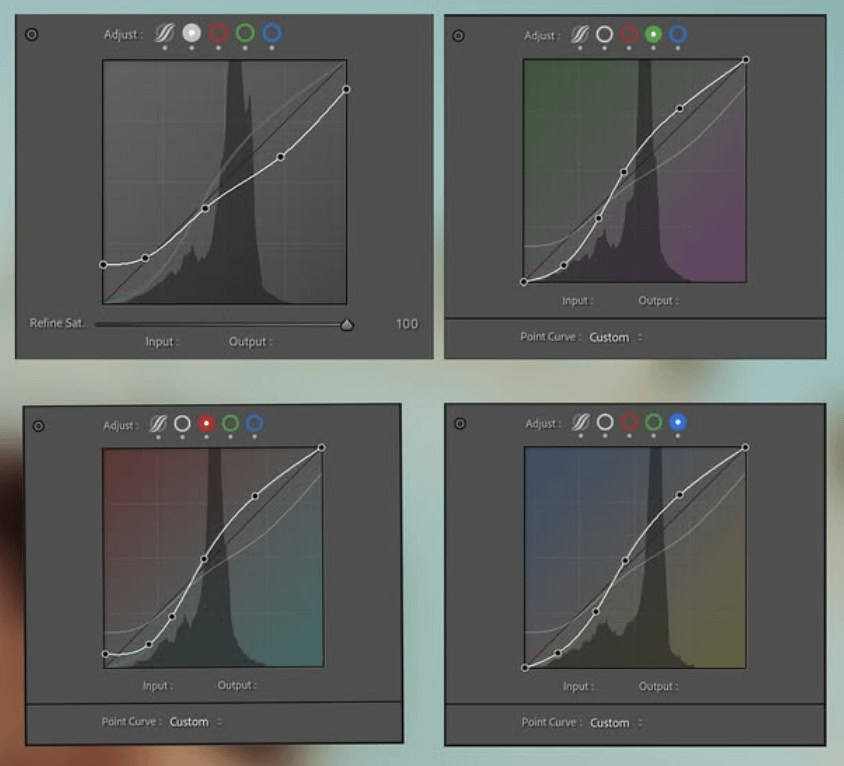Select parametric curve icon in top-left panel
The width and height of the screenshot is (844, 766).
coord(164,33)
